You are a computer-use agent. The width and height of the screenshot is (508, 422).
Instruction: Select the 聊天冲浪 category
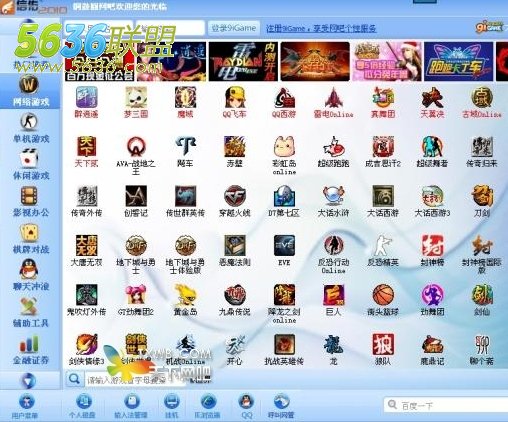point(30,276)
